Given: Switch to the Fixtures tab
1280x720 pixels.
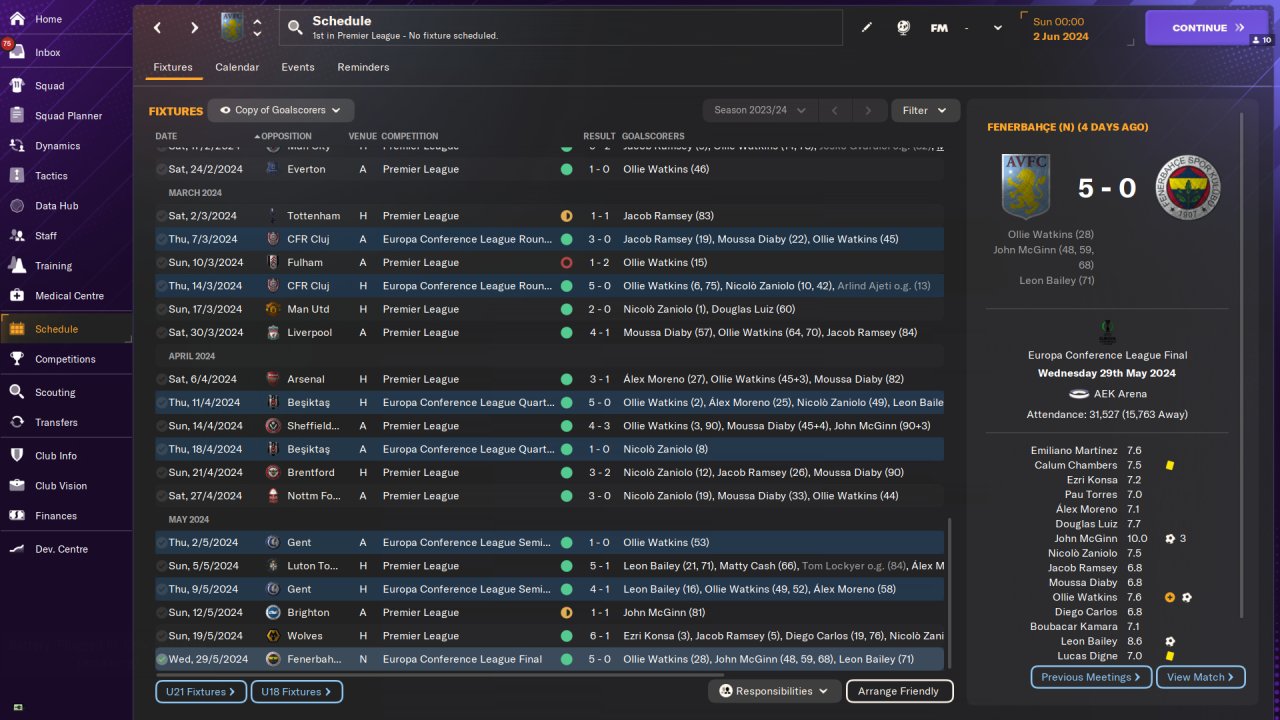Looking at the screenshot, I should click(173, 67).
